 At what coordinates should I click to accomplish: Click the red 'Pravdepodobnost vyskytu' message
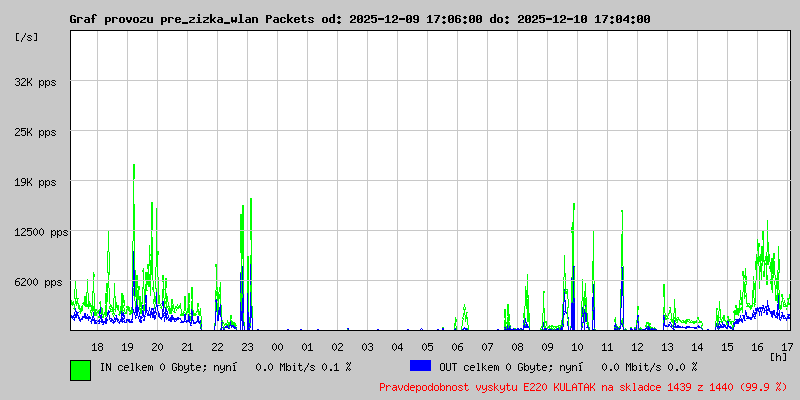tap(583, 387)
